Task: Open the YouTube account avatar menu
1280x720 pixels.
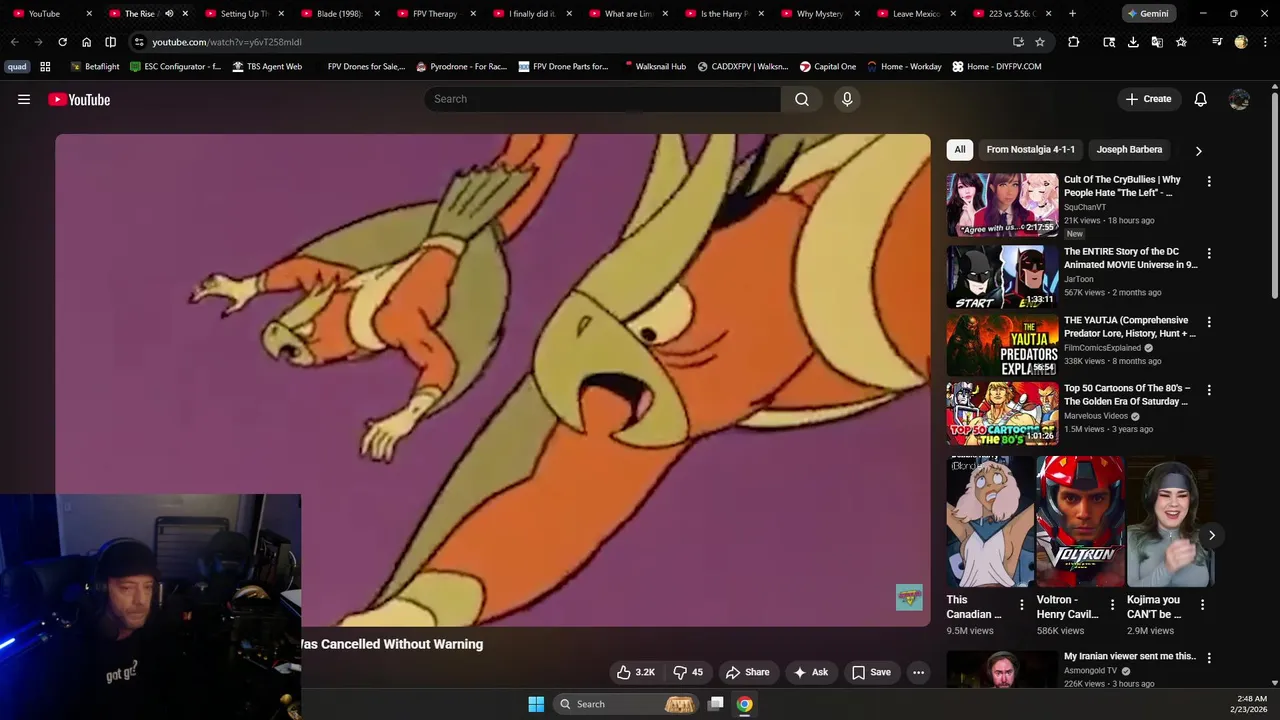Action: (x=1239, y=99)
